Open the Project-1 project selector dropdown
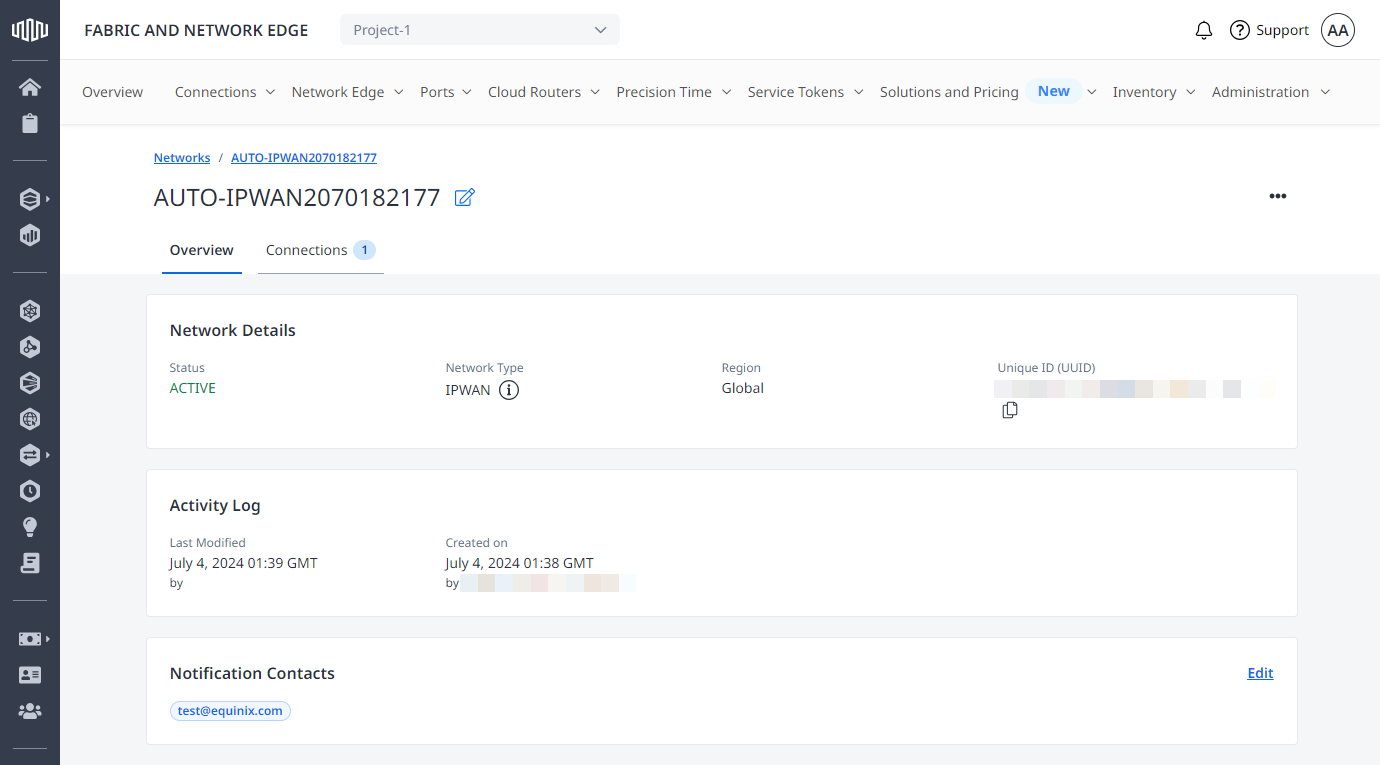1380x765 pixels. pos(480,30)
